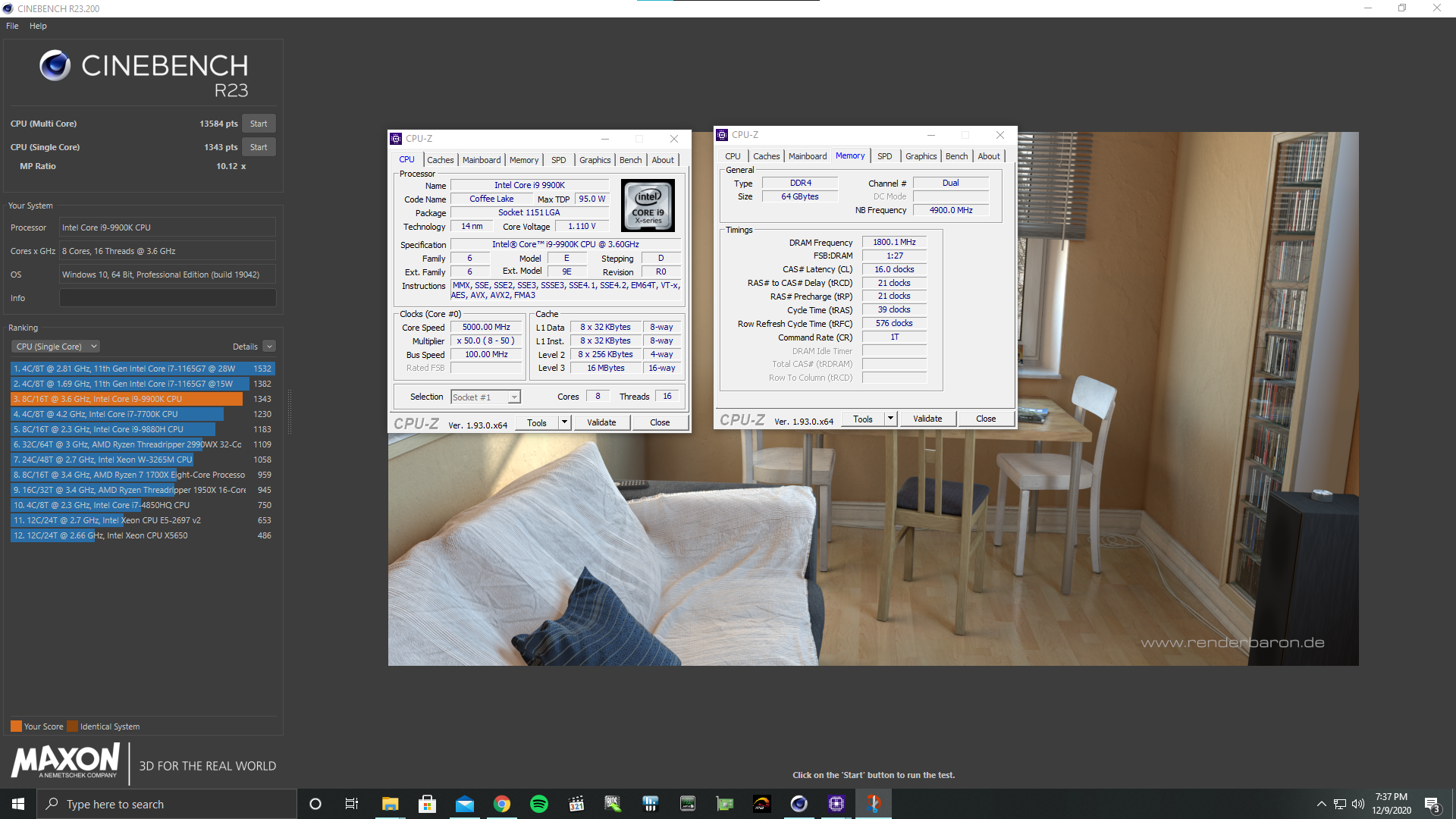
Task: Open the green graphics card taskbar icon
Action: 724,804
